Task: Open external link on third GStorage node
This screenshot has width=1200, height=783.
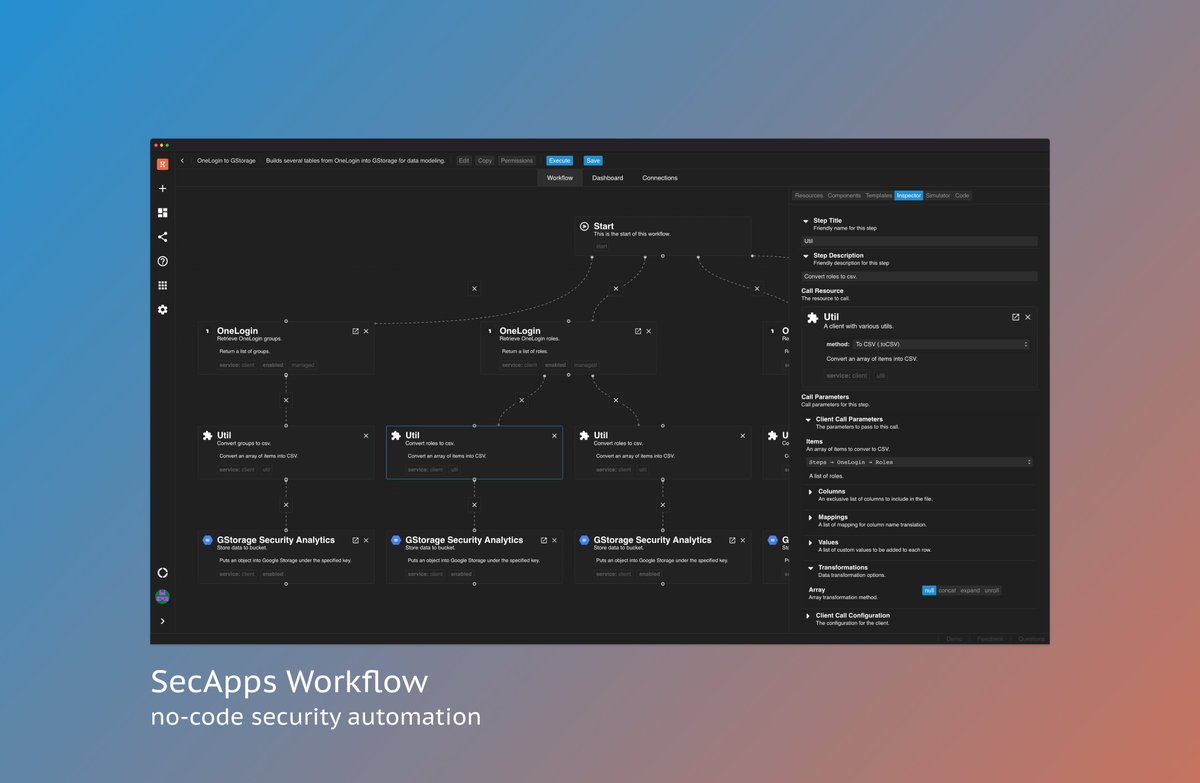Action: 731,540
